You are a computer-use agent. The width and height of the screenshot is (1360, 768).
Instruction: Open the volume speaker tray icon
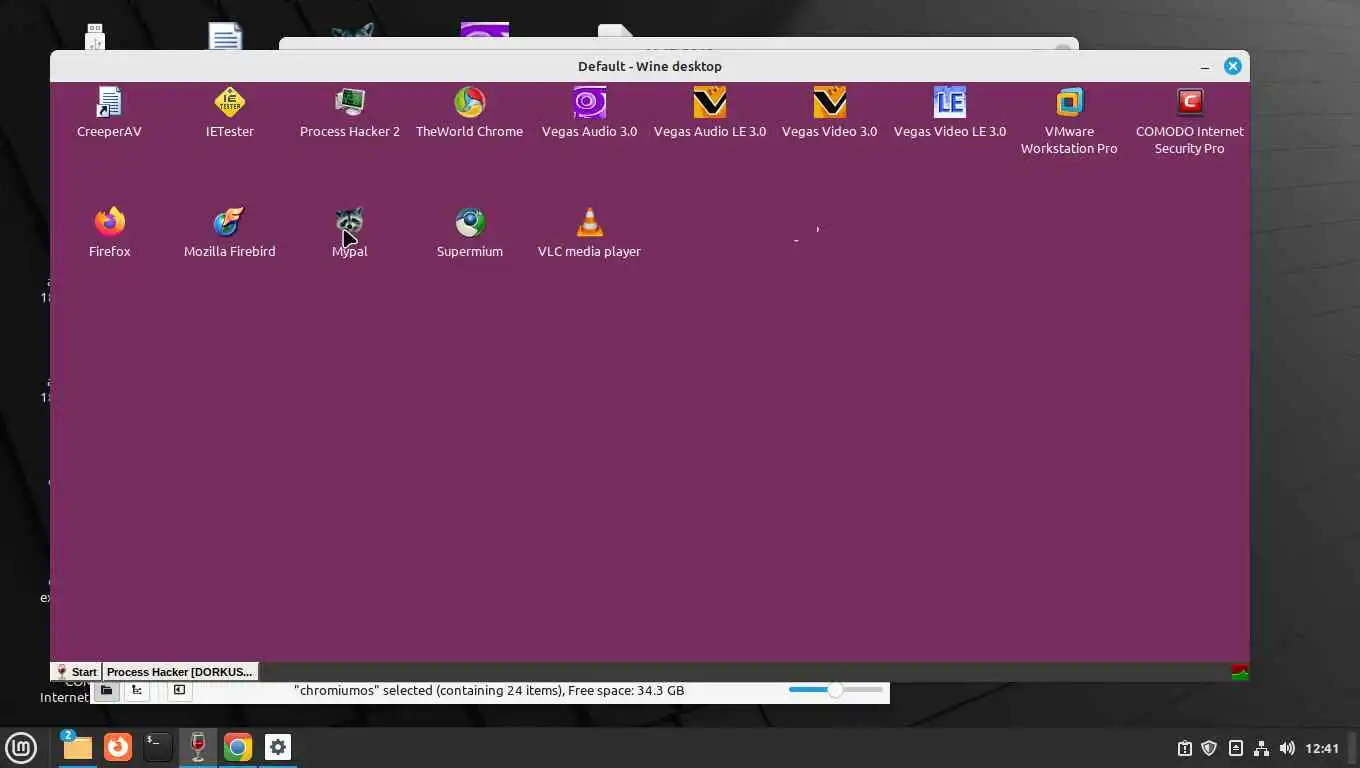[1287, 748]
